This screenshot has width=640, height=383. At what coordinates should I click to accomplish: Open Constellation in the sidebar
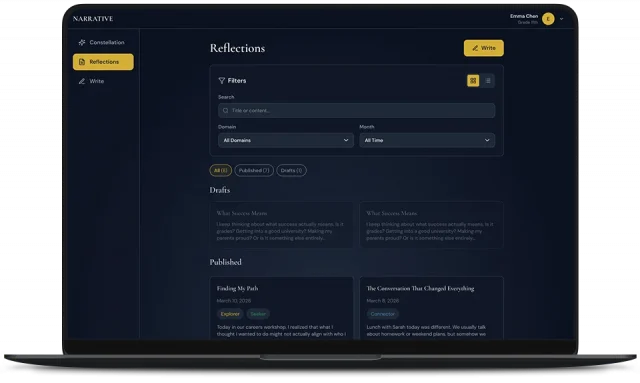(103, 42)
